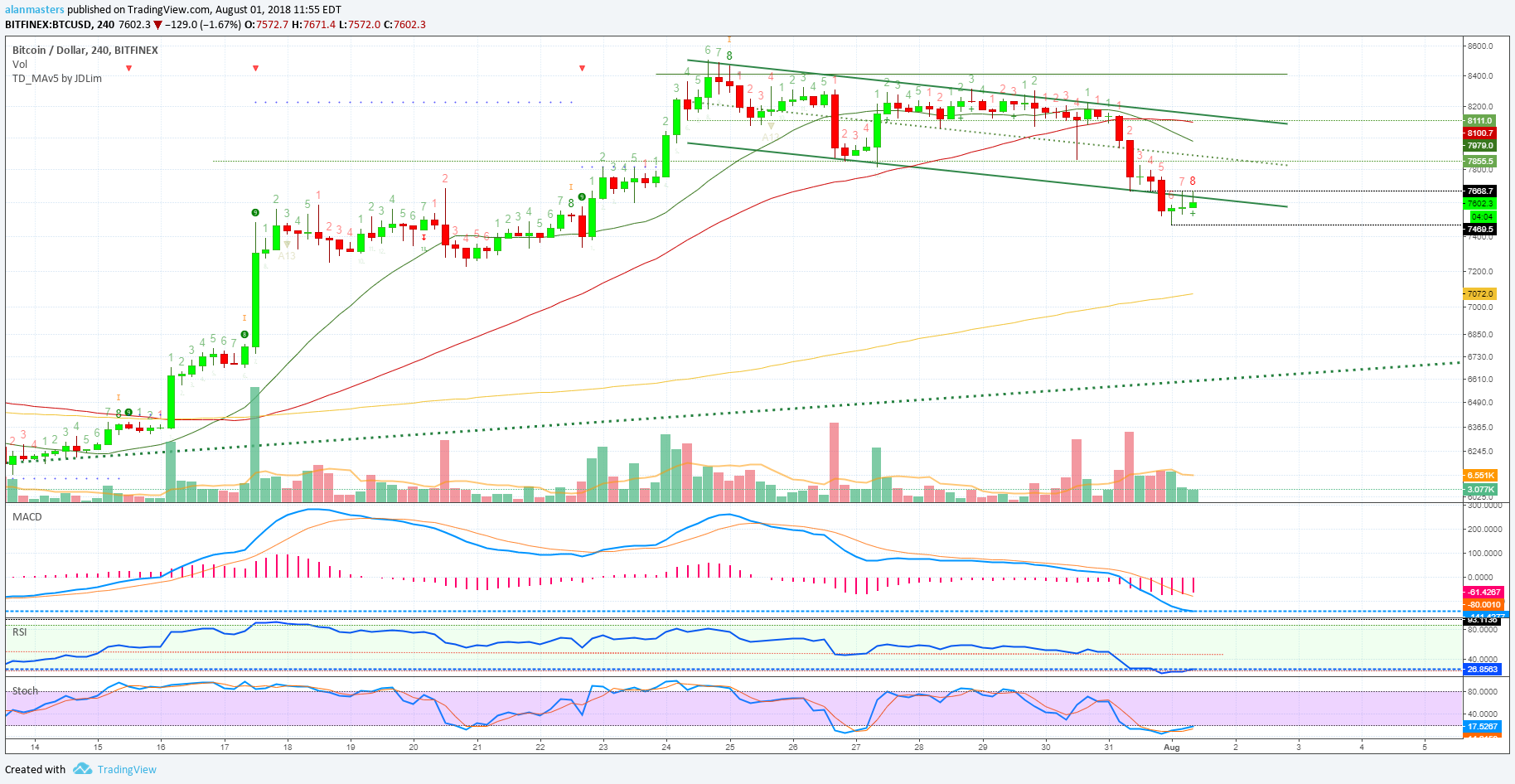Select the Stoch pane label
This screenshot has height=784, width=1515.
coord(25,690)
